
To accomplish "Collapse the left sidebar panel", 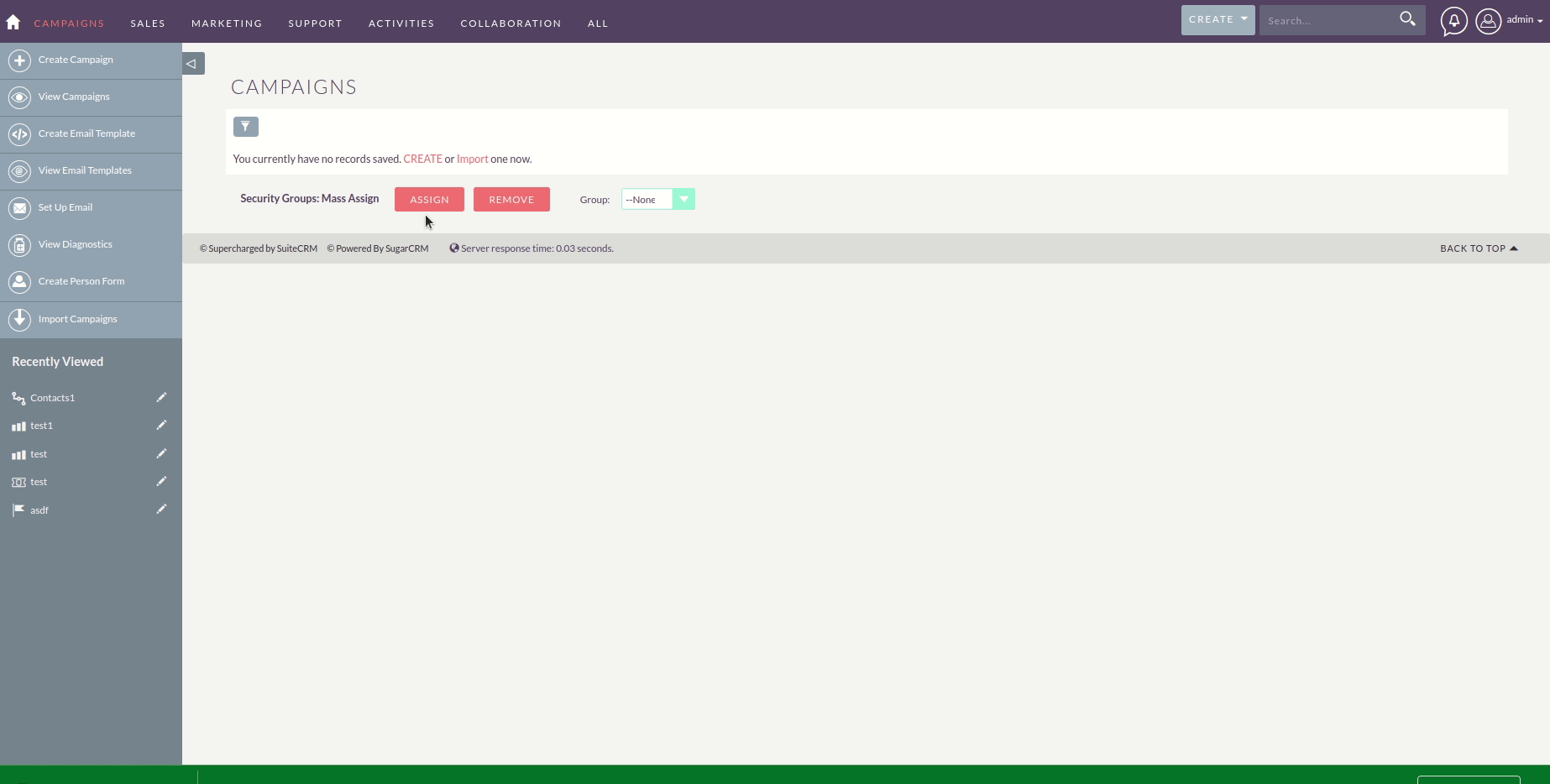I will tap(191, 63).
